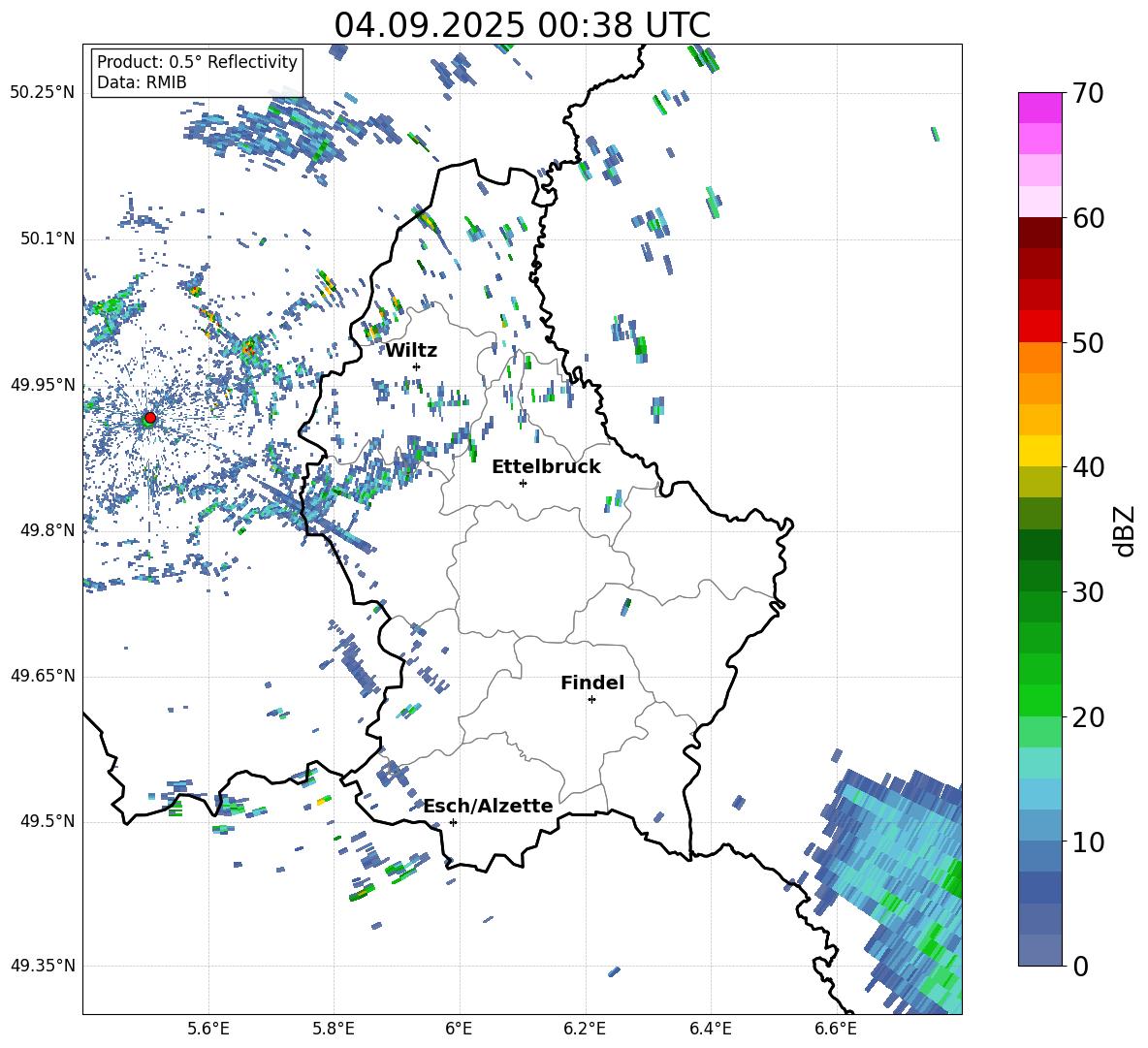The image size is (1148, 1048).
Task: Click the 'Product: 0.5° Reflectivity' text
Action: point(197,62)
